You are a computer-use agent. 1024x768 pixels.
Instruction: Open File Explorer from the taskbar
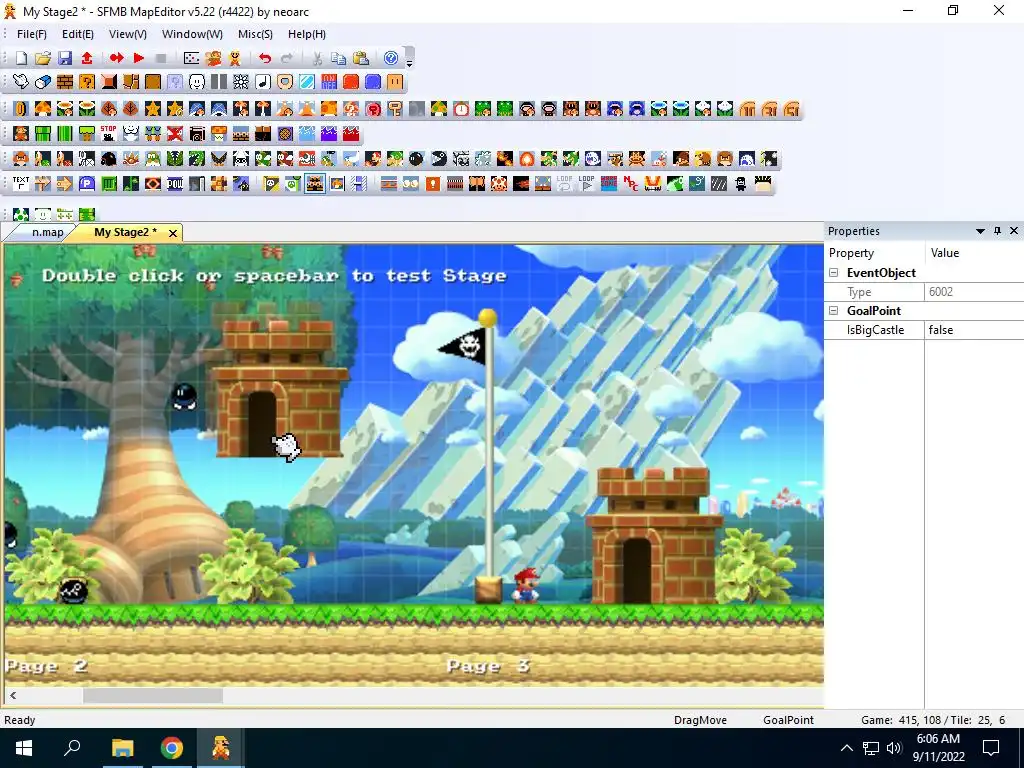pyautogui.click(x=122, y=748)
